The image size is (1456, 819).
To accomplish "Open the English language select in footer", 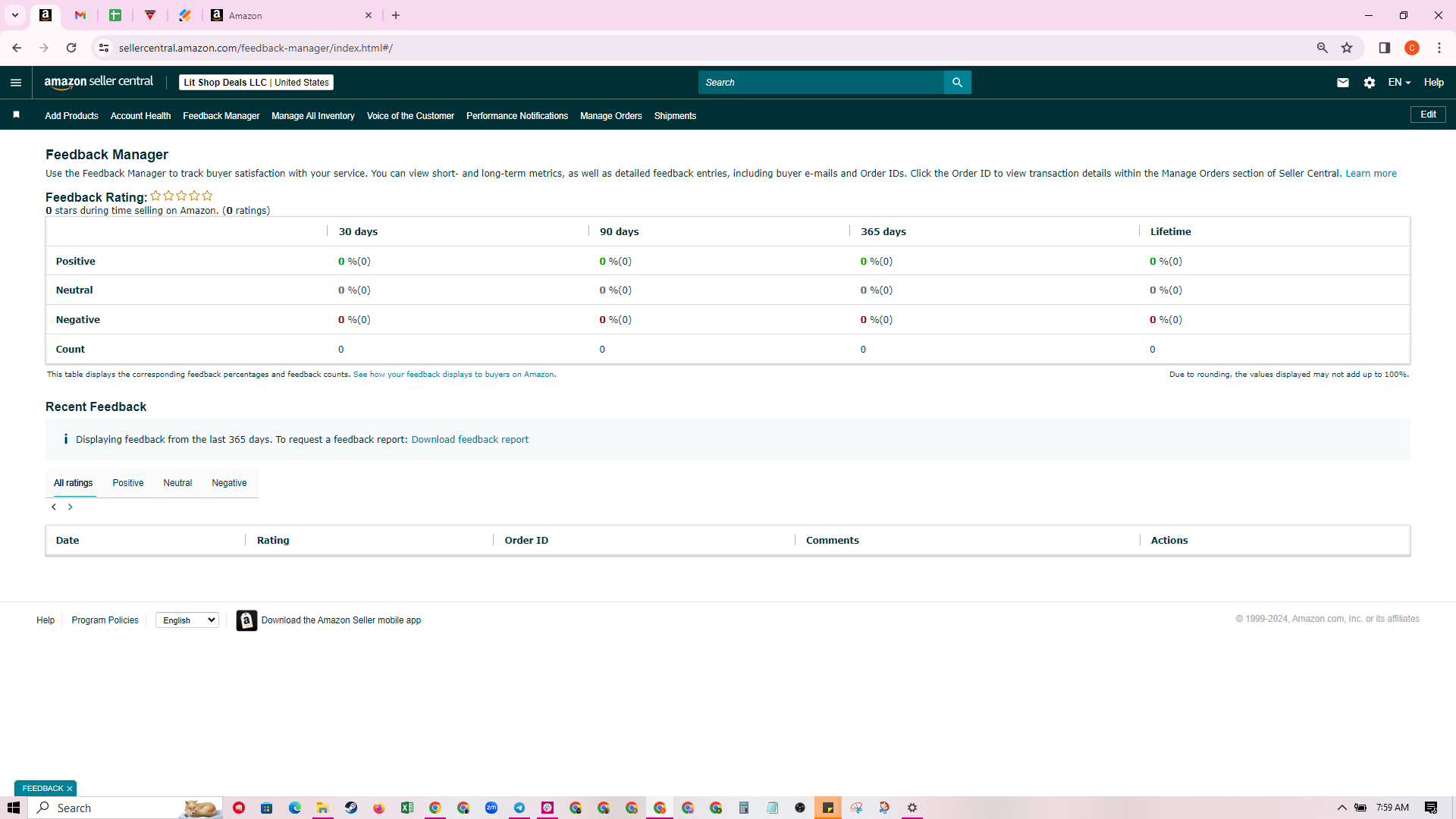I will [187, 620].
